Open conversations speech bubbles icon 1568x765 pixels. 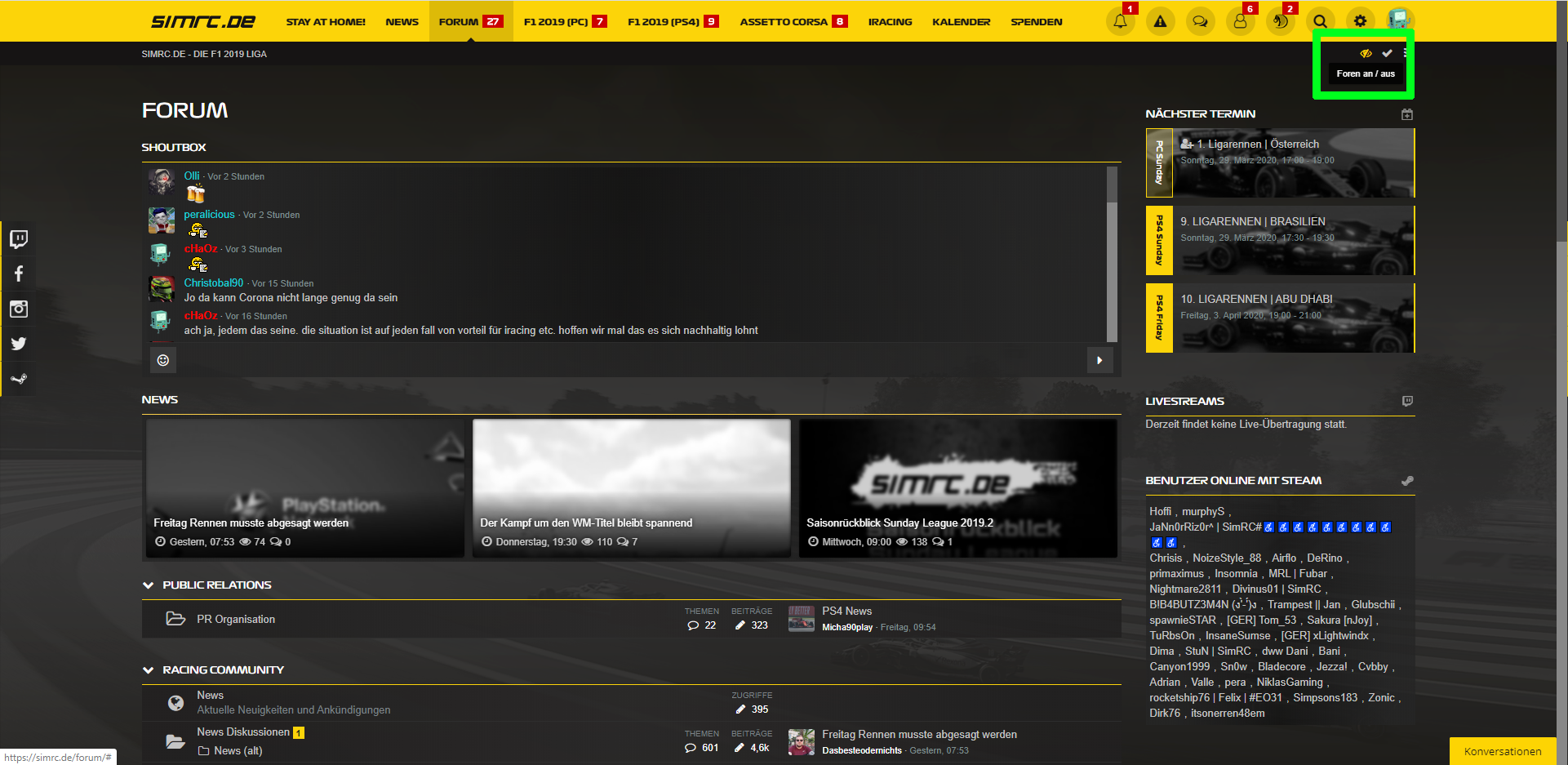click(x=1200, y=21)
